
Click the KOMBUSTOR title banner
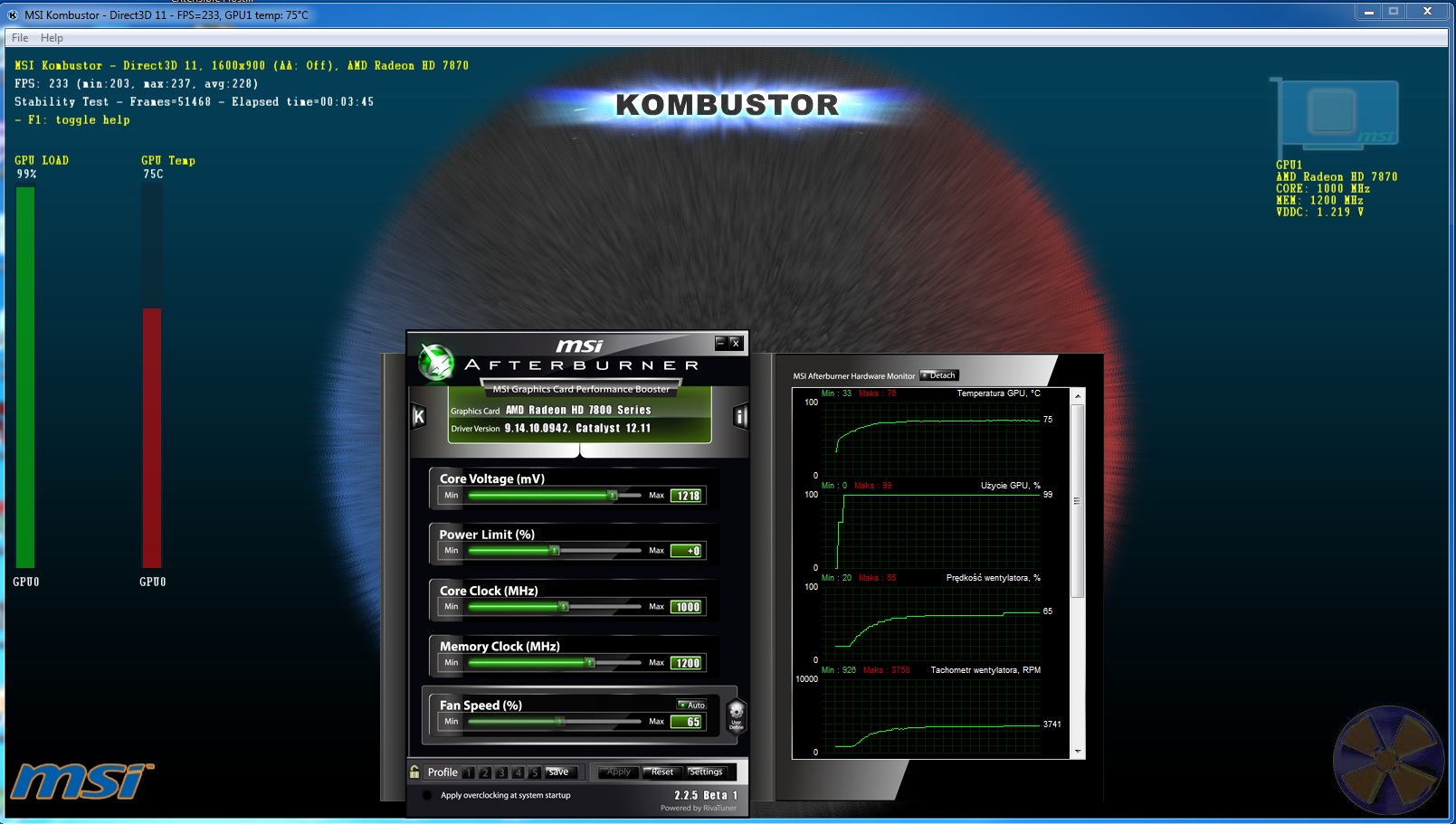727,105
